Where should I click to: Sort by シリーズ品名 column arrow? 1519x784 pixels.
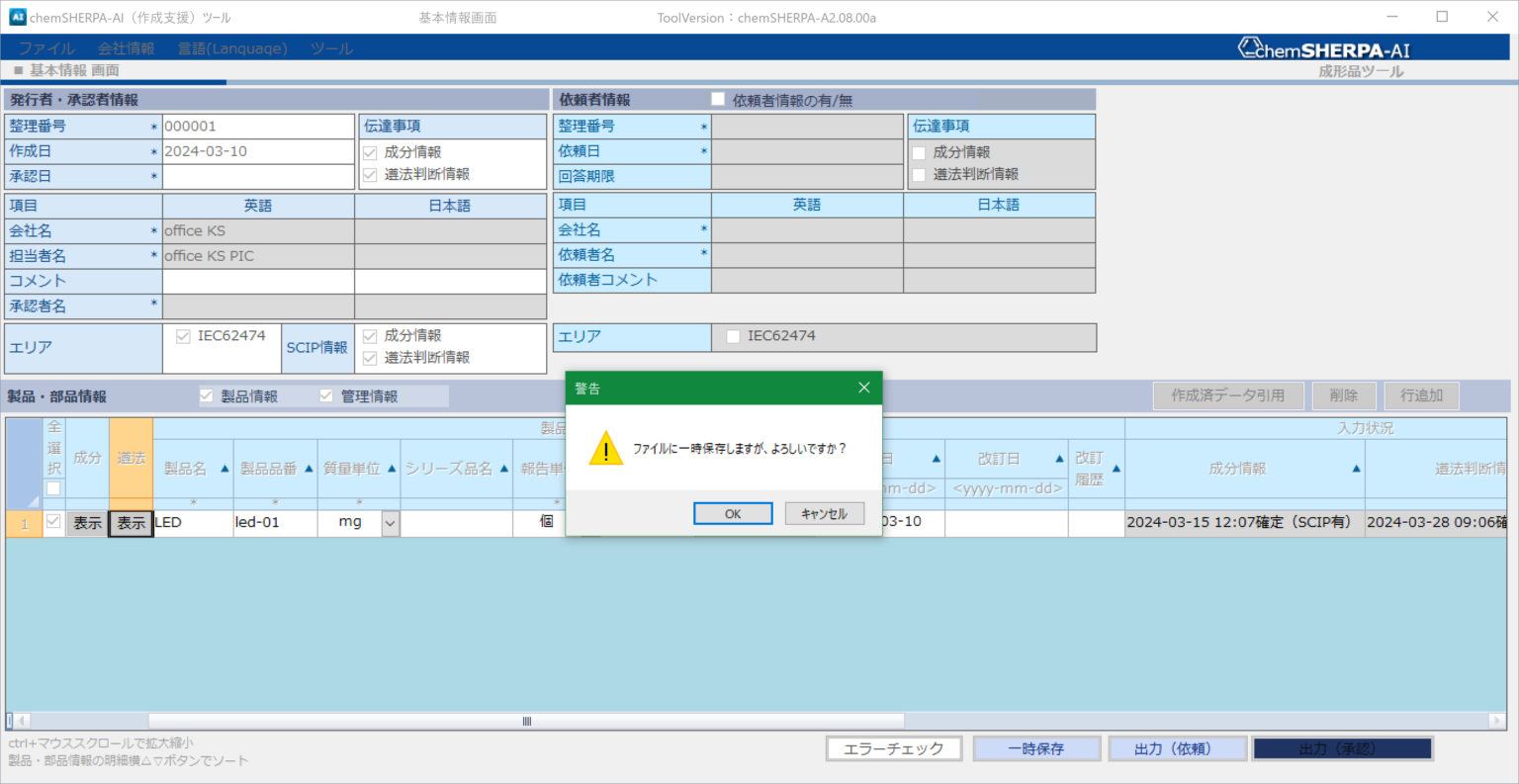coord(504,469)
